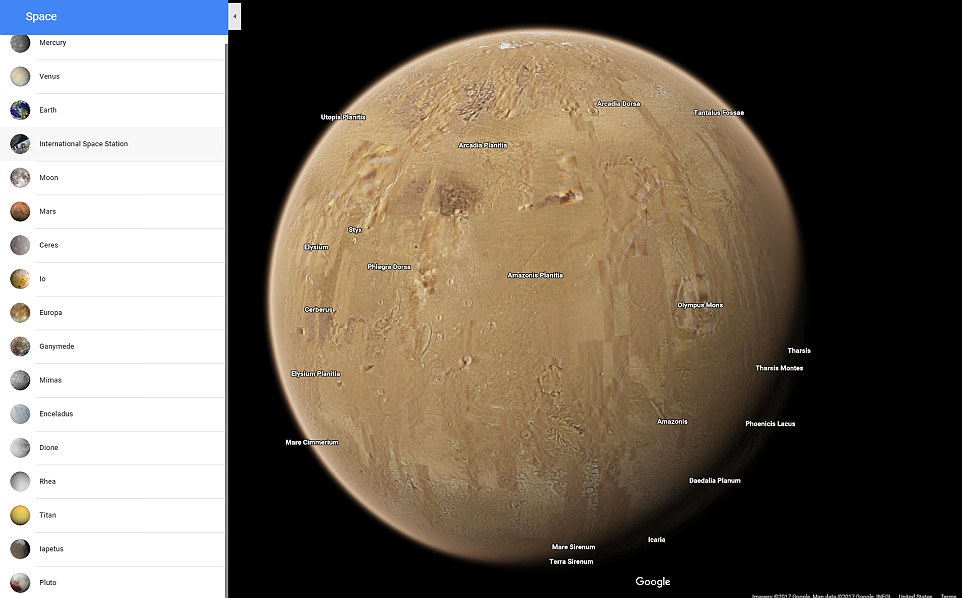Click the Elysium label on Mars
The height and width of the screenshot is (598, 962).
click(317, 247)
